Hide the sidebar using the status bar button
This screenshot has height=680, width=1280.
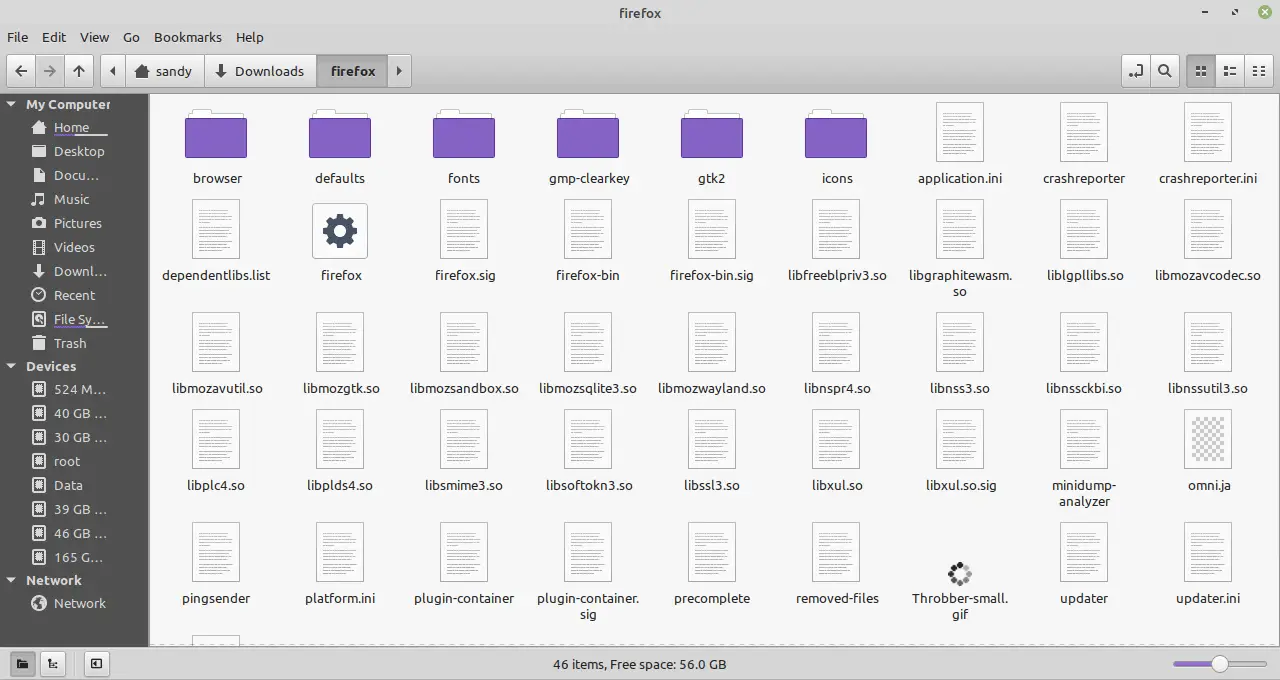click(96, 663)
